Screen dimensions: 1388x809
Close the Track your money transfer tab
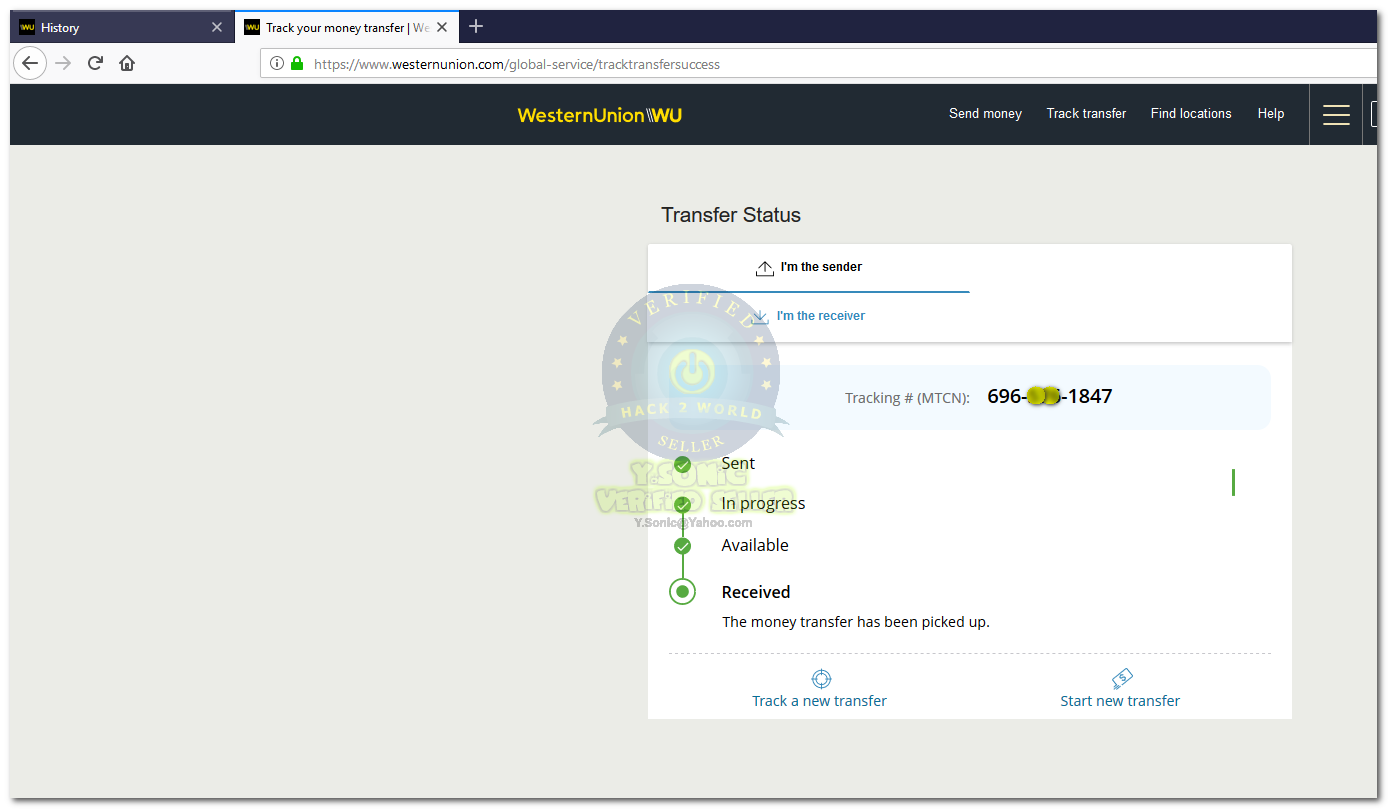(x=442, y=27)
